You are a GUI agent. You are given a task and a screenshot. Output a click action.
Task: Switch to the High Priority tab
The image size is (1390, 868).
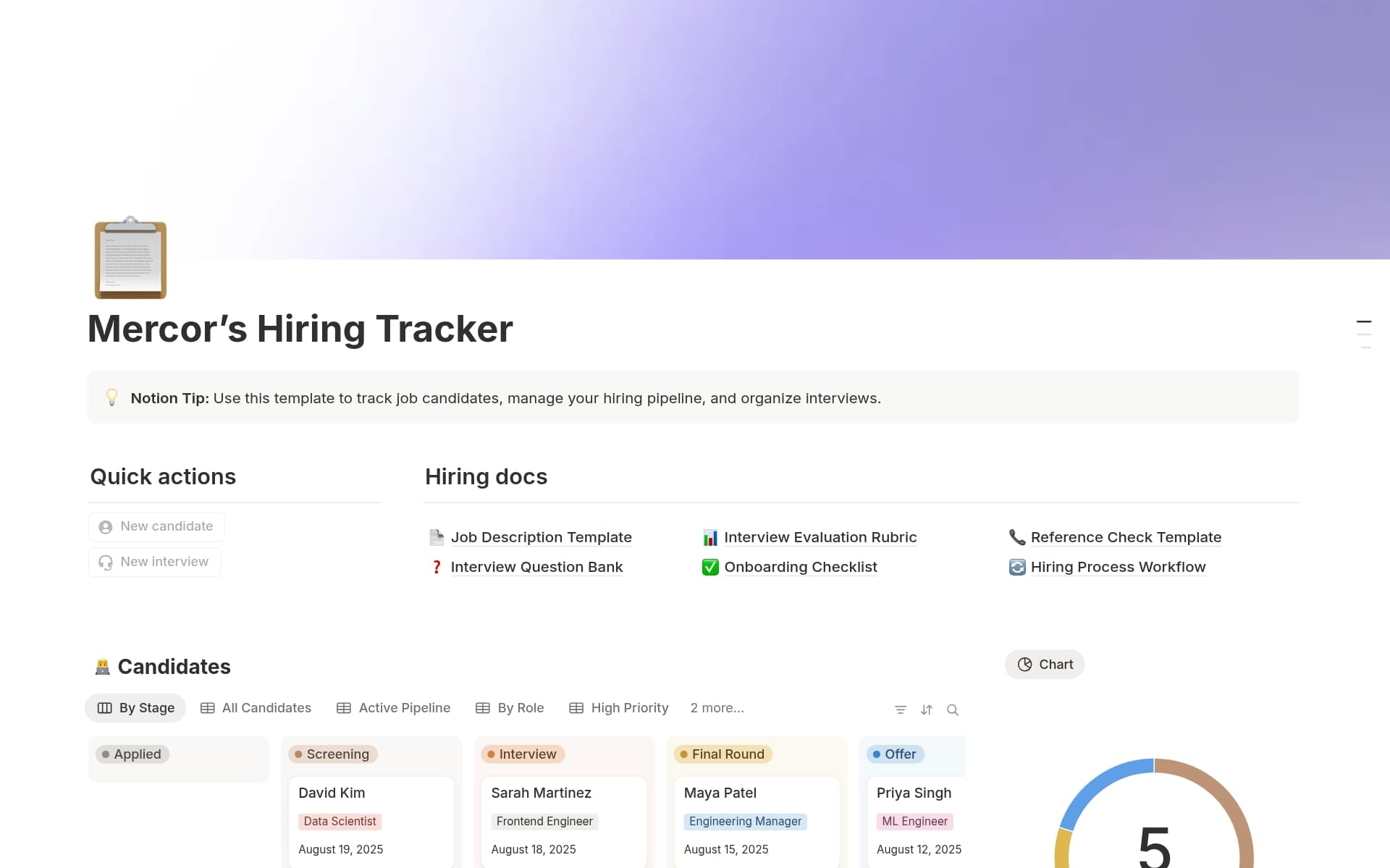point(619,708)
